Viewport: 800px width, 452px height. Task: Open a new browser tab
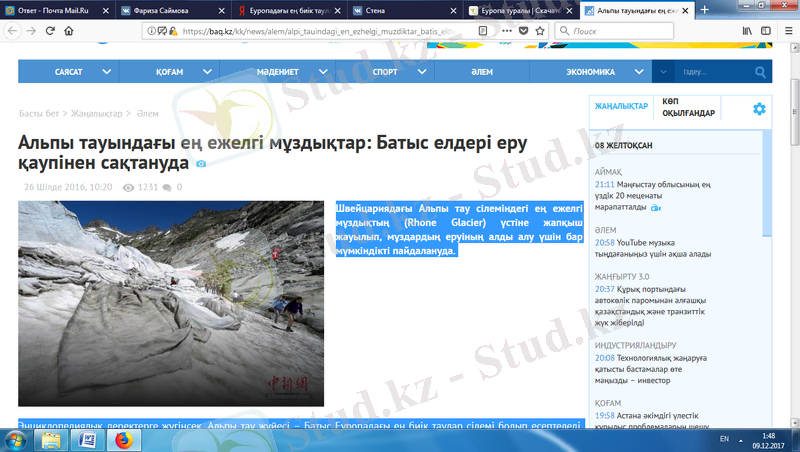point(705,10)
